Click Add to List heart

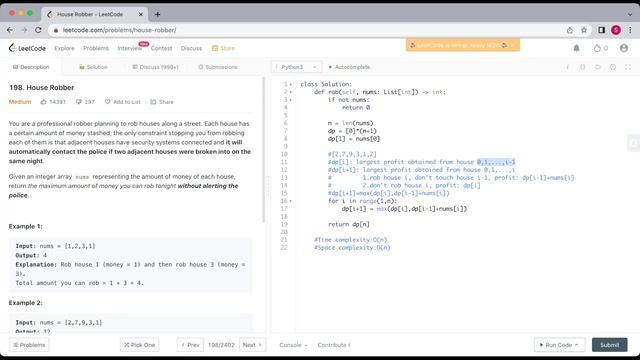[122, 102]
